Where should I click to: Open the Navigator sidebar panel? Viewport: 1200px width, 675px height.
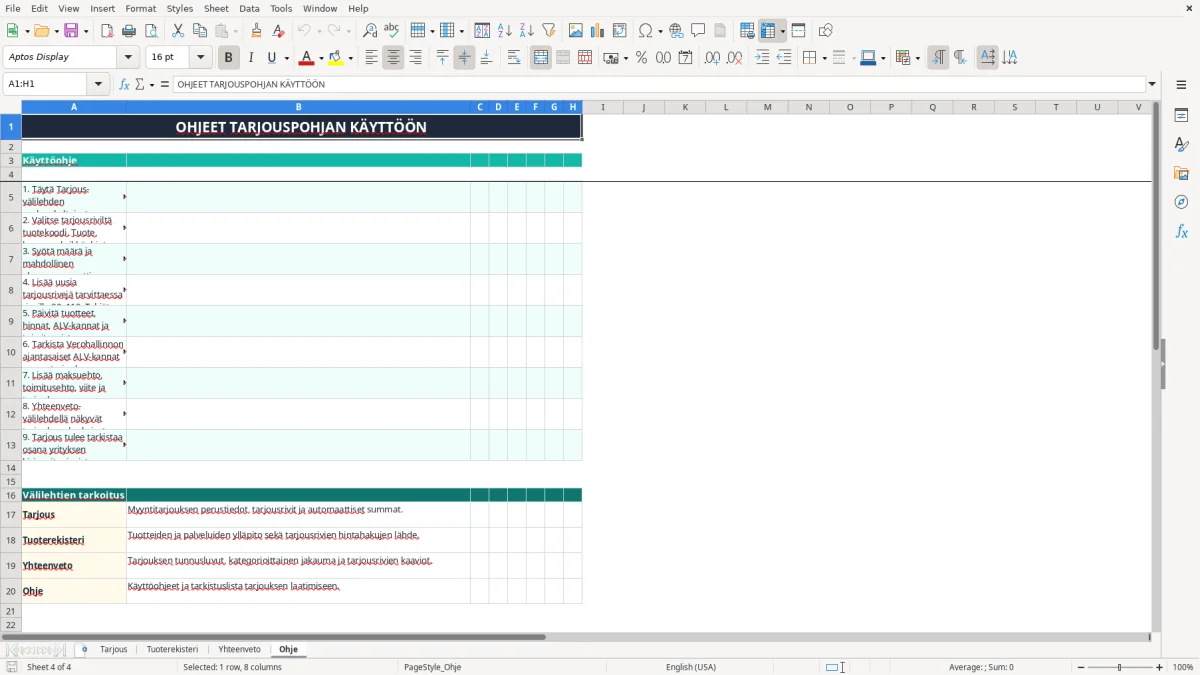(1181, 202)
